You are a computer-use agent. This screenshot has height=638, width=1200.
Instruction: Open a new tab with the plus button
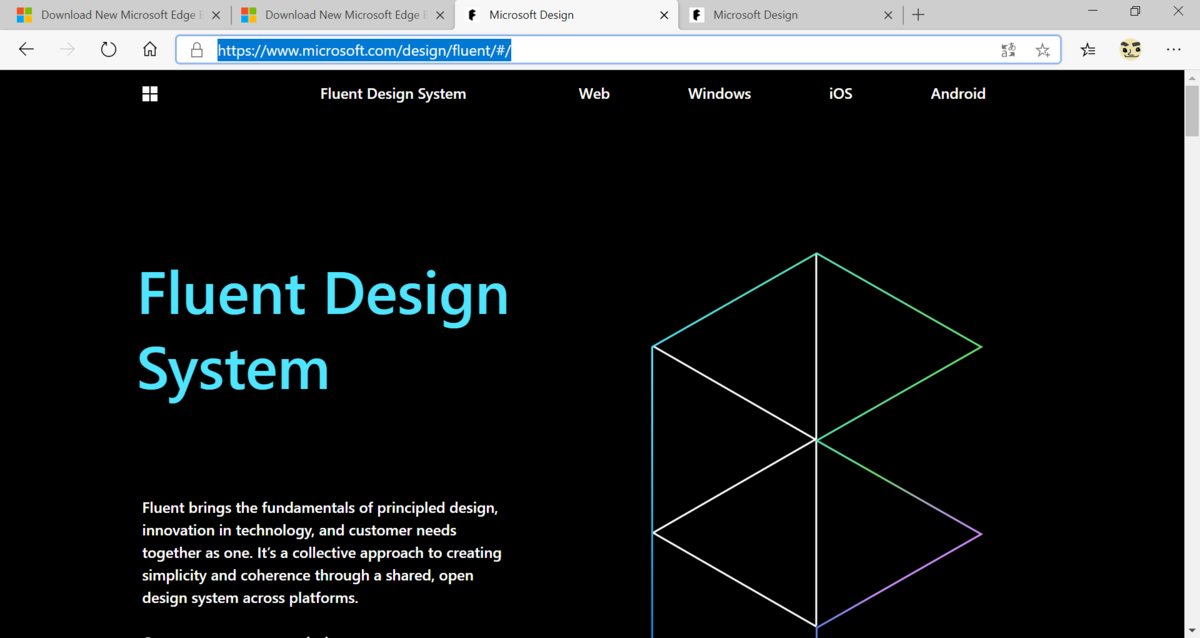tap(918, 15)
